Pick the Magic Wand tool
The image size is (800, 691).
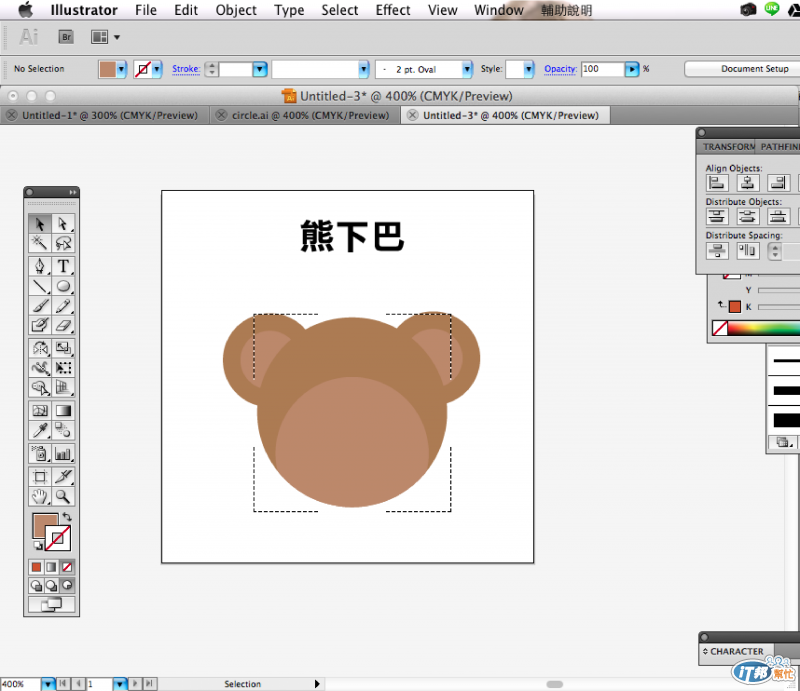40,244
